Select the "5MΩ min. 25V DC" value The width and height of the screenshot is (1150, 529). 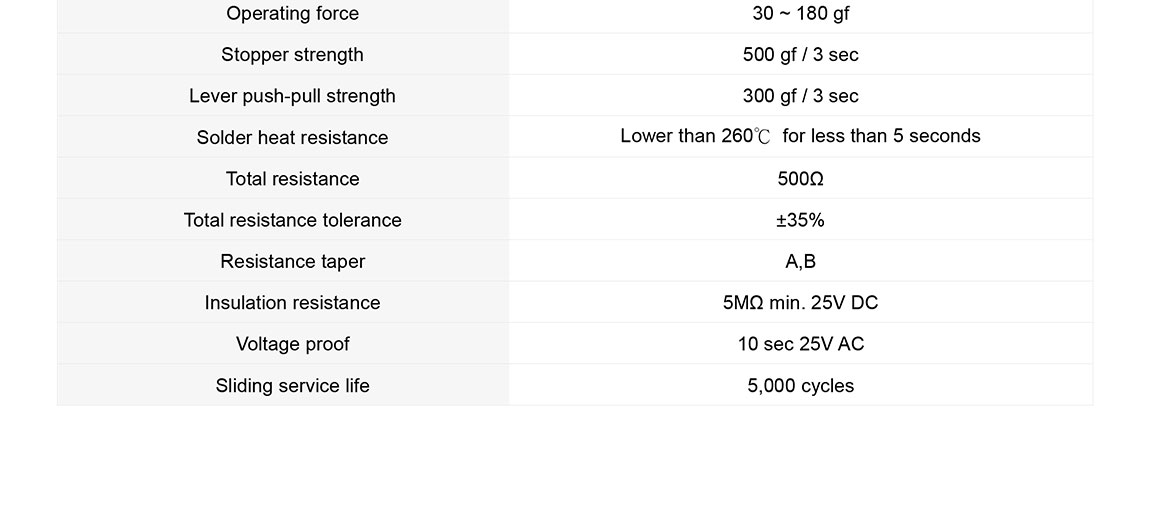[x=800, y=303]
